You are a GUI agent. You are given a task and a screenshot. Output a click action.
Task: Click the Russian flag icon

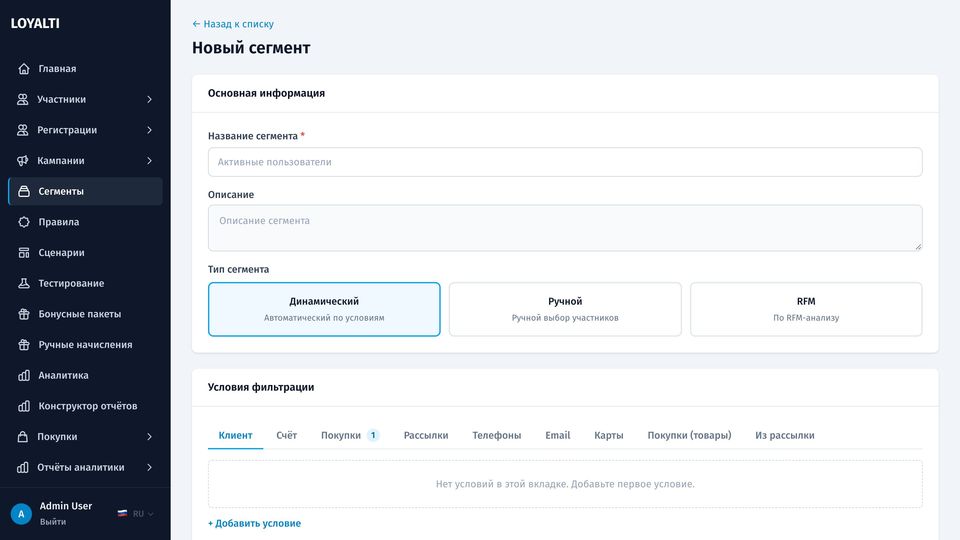[x=122, y=514]
